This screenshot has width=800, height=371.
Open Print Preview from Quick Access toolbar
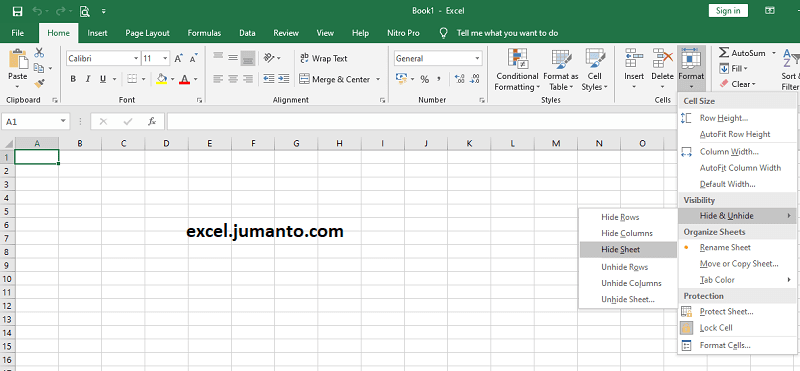(84, 11)
